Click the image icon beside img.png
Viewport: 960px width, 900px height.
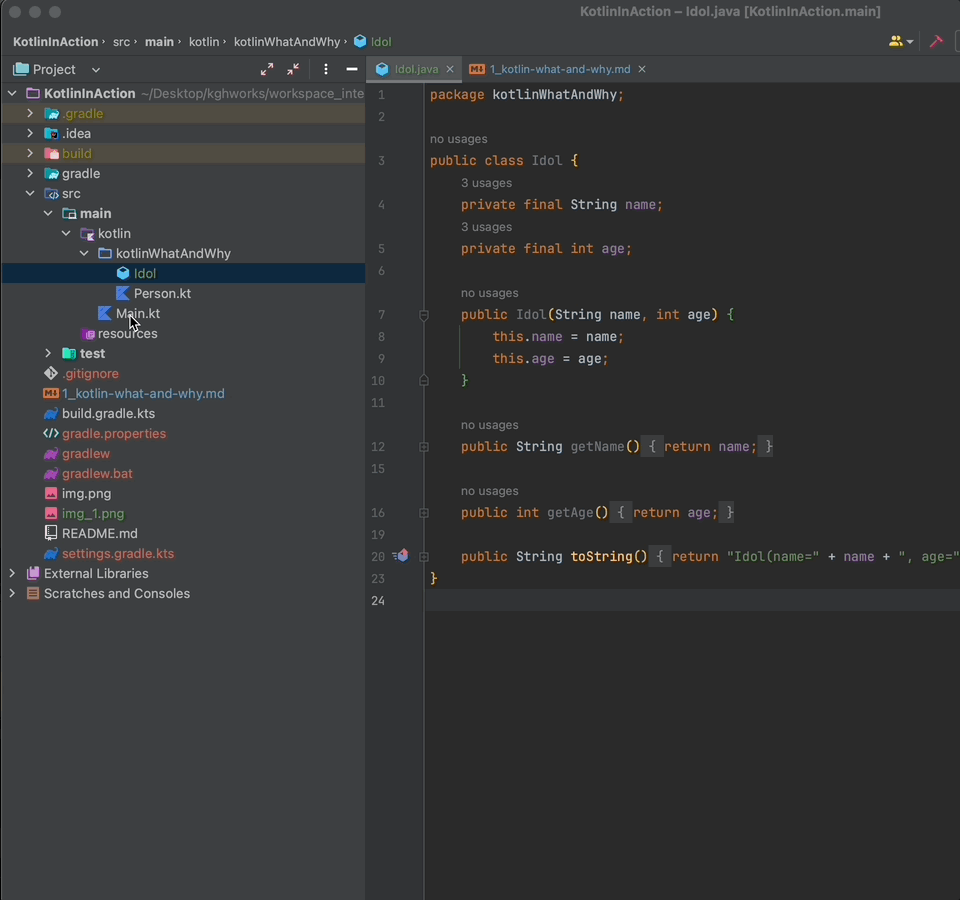click(51, 493)
